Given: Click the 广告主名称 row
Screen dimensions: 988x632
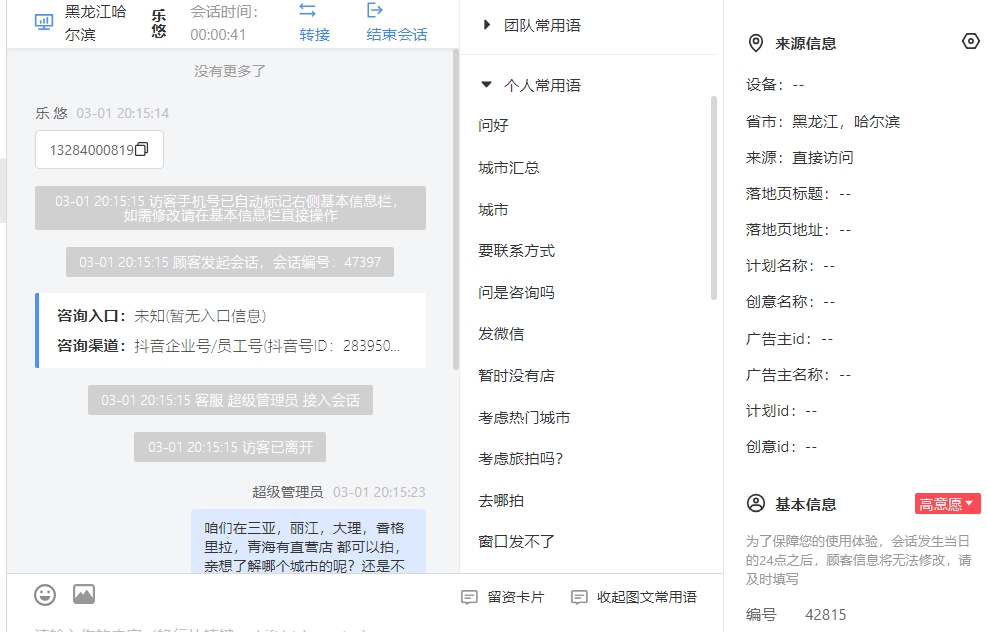Looking at the screenshot, I should pos(798,375).
